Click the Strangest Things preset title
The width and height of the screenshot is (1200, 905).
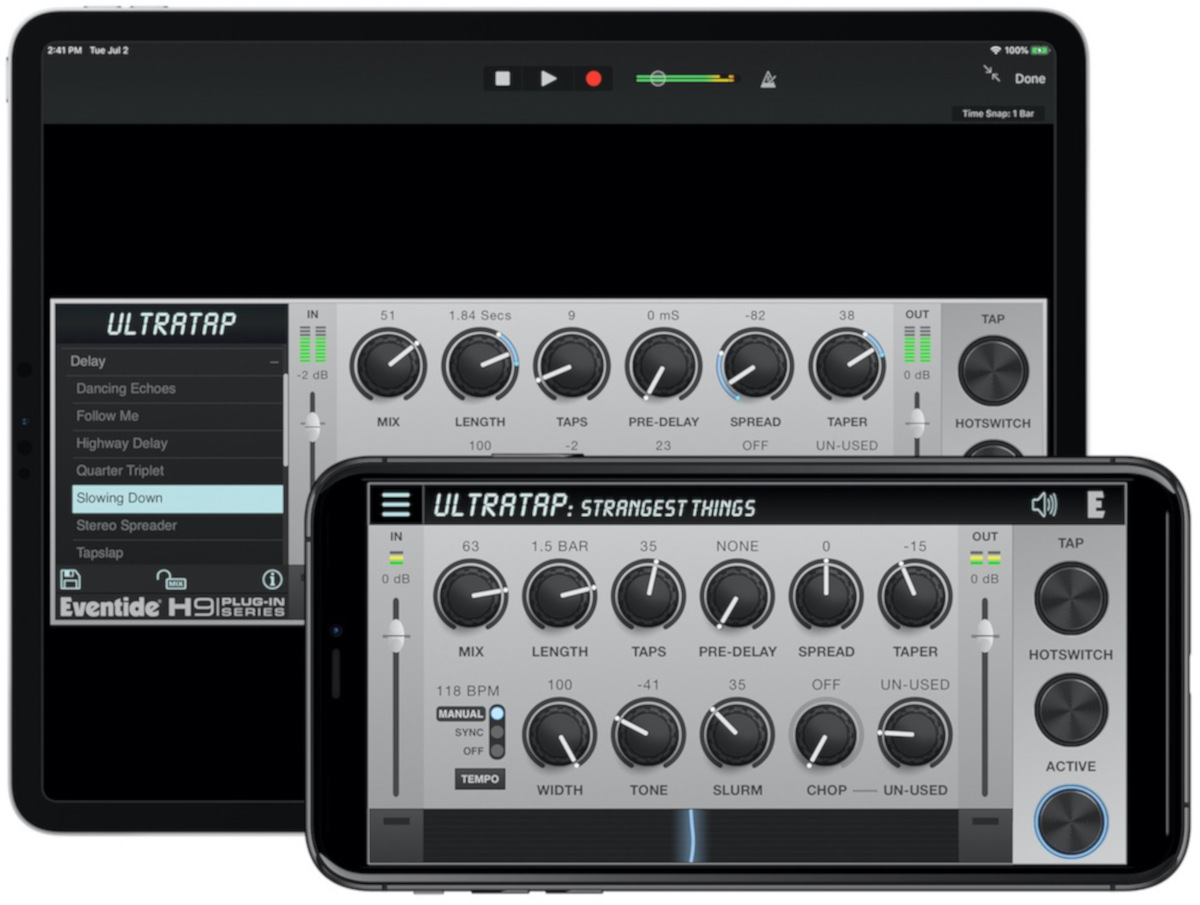(668, 507)
